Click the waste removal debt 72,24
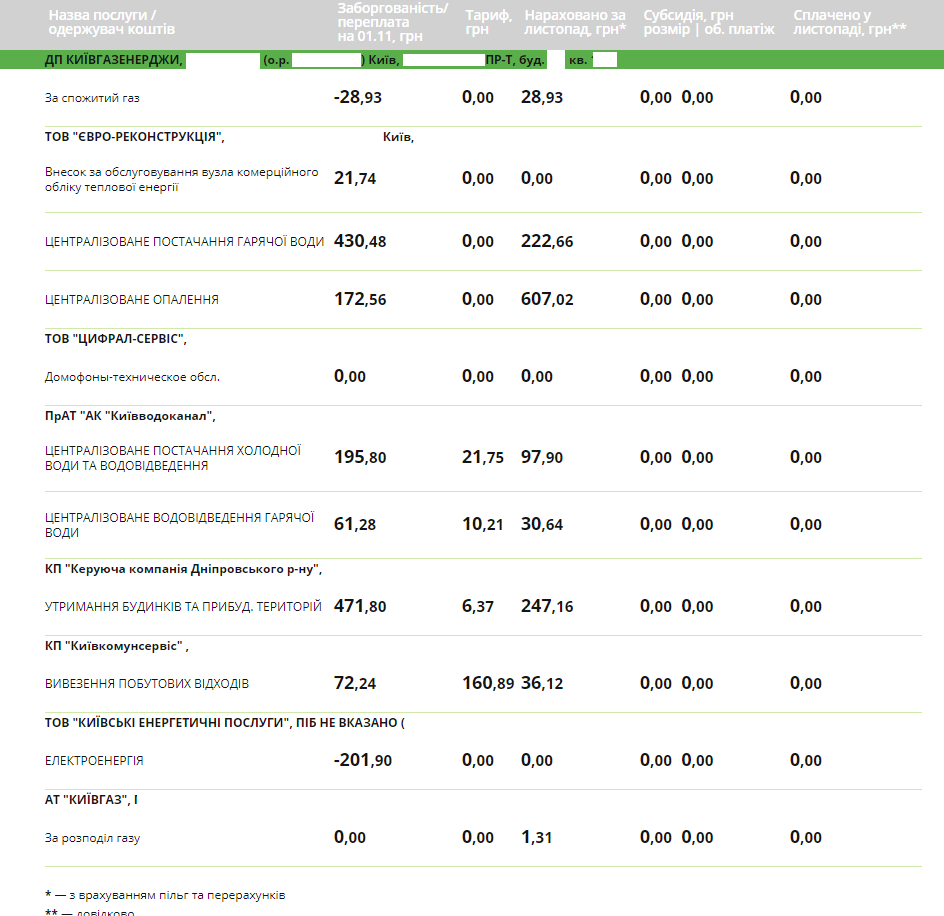Viewport: 944px width, 916px height. click(x=355, y=683)
